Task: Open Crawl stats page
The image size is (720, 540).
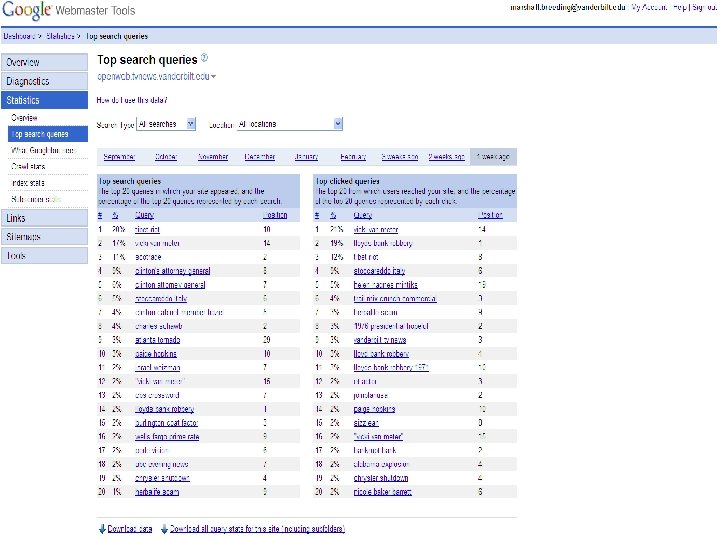Action: [28, 166]
